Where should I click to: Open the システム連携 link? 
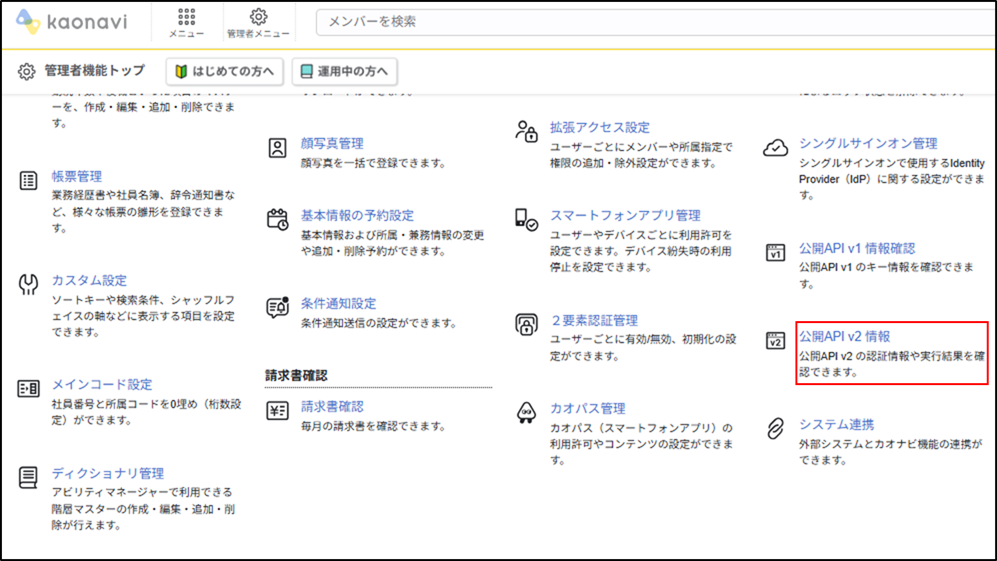pos(837,424)
